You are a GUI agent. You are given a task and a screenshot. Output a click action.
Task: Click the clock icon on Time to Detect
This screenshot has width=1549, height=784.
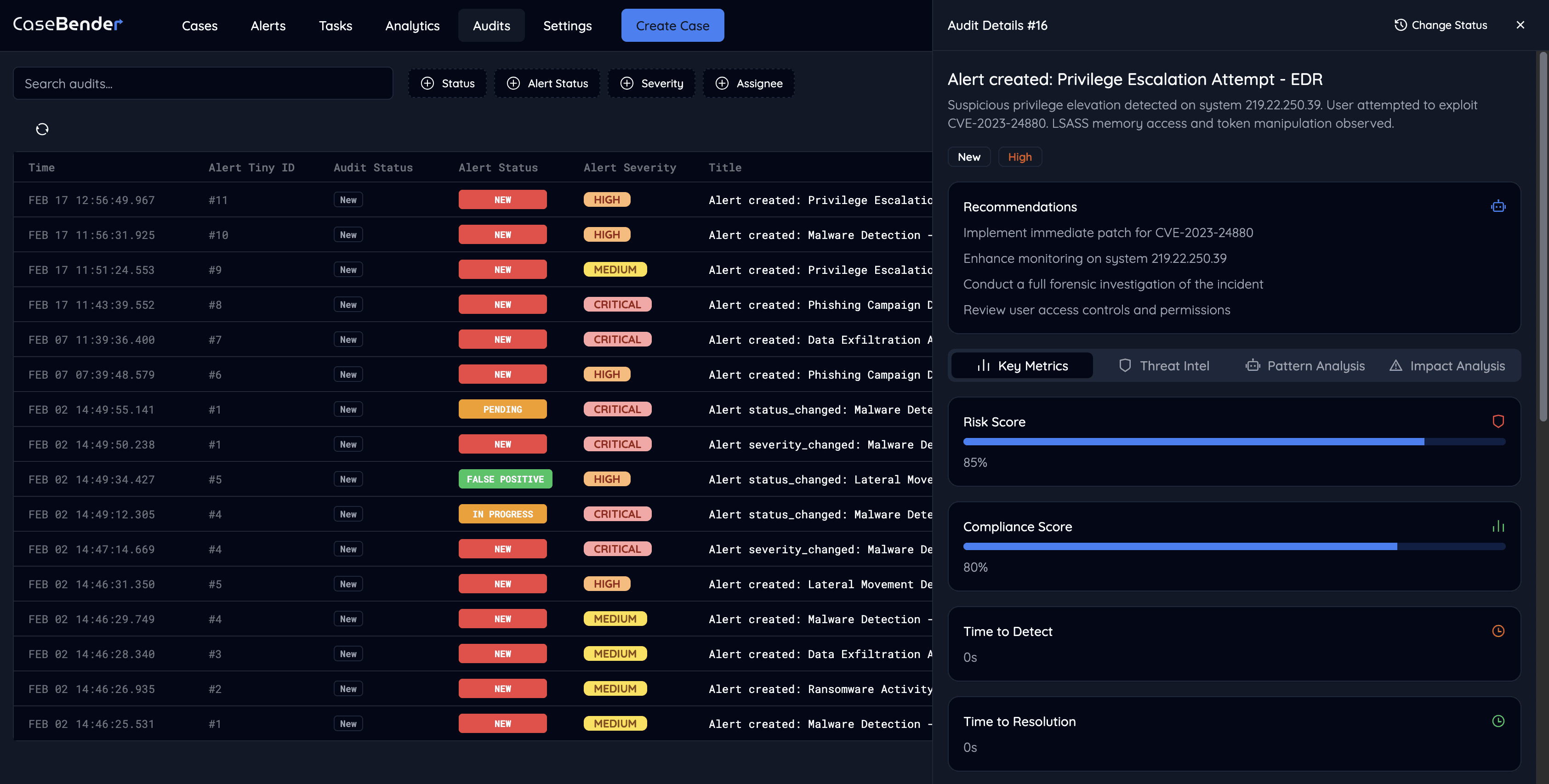(1498, 631)
